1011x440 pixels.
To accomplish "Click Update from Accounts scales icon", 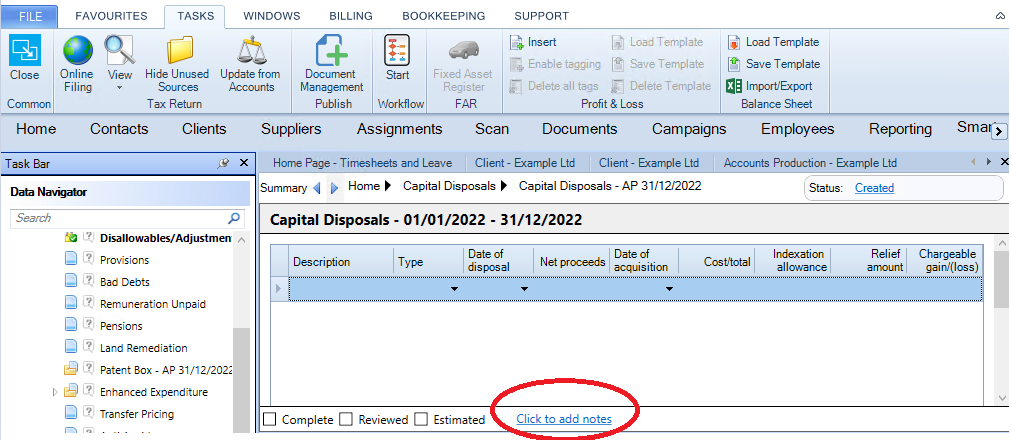I will click(x=251, y=50).
